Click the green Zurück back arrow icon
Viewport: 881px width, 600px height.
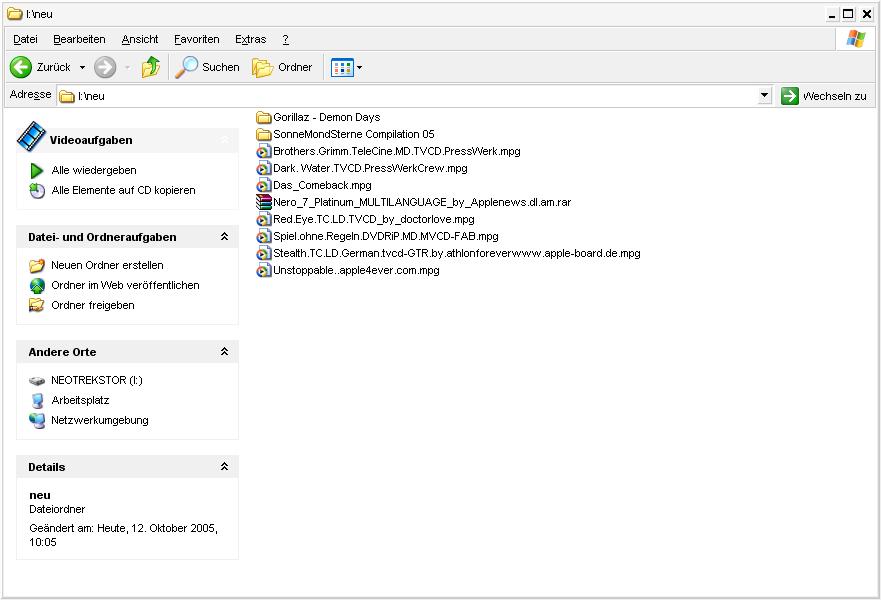coord(21,67)
